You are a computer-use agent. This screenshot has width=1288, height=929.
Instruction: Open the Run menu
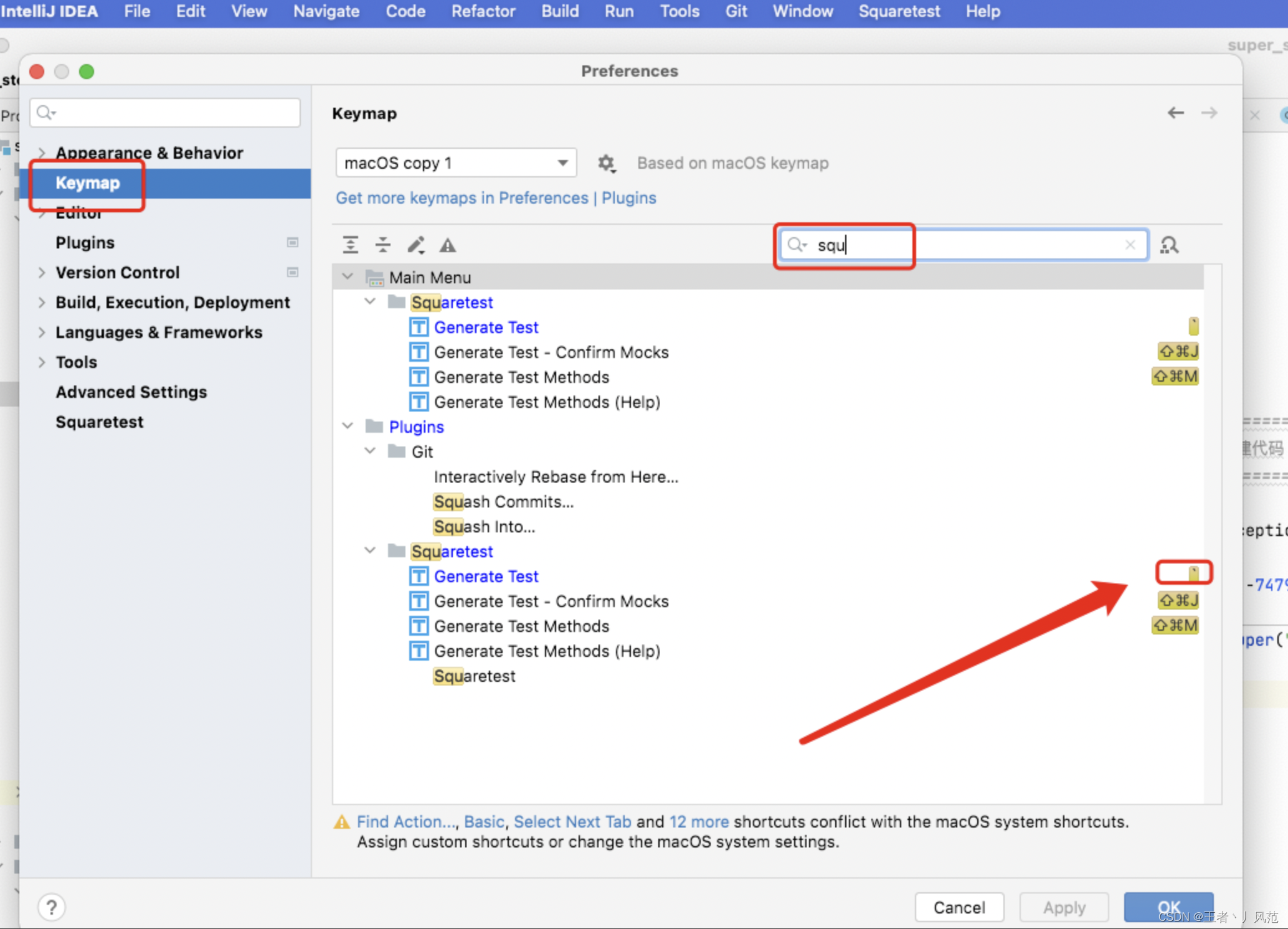(x=619, y=11)
